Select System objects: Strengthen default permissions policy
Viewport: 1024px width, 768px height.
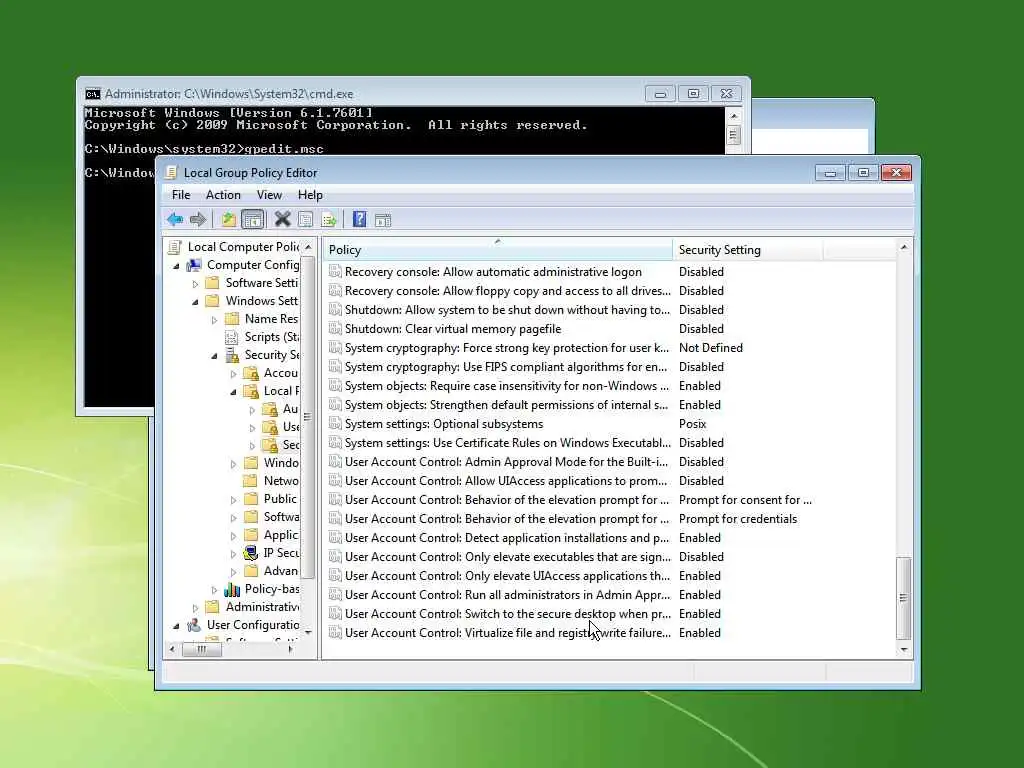(x=506, y=404)
